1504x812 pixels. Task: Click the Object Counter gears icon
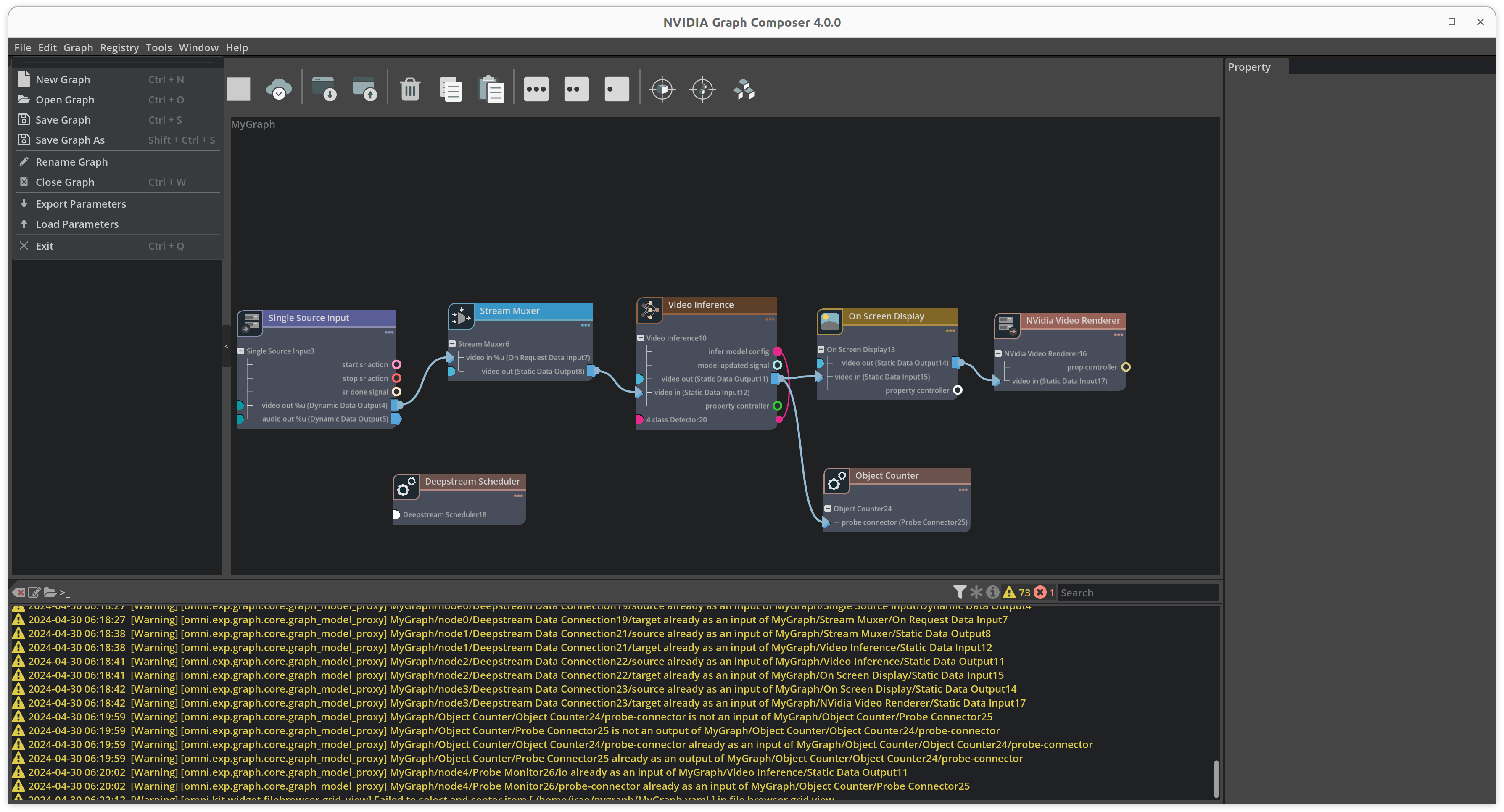(836, 480)
